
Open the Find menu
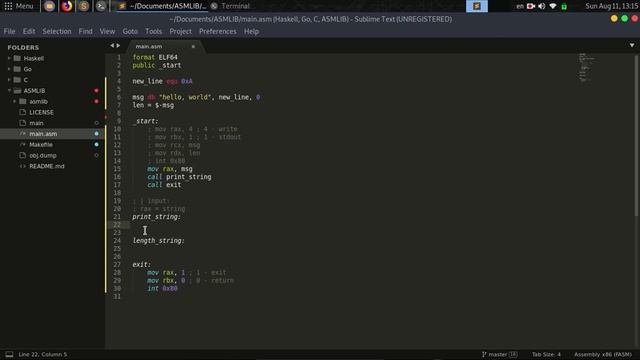point(85,31)
